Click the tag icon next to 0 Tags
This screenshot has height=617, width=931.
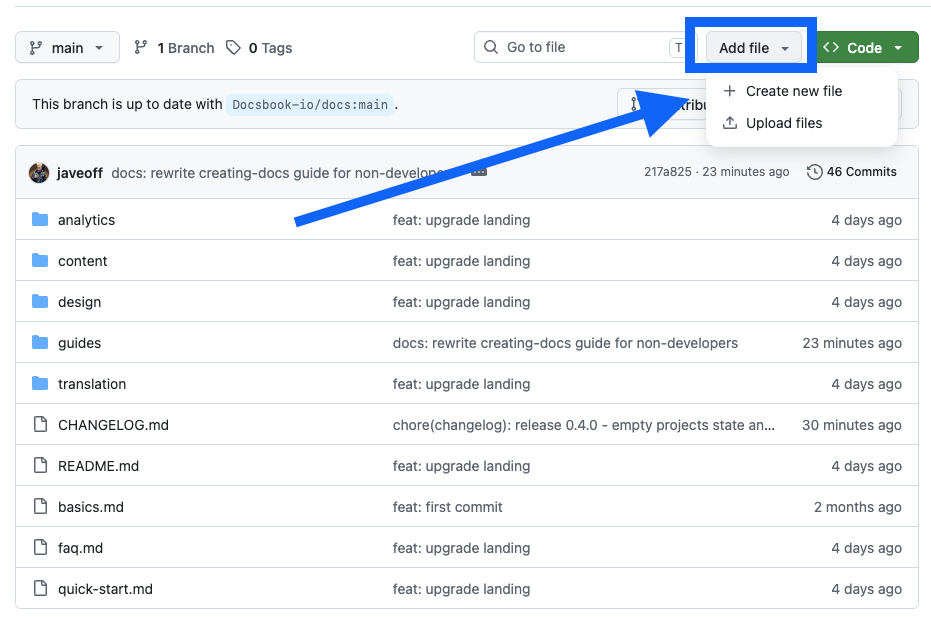pyautogui.click(x=233, y=48)
